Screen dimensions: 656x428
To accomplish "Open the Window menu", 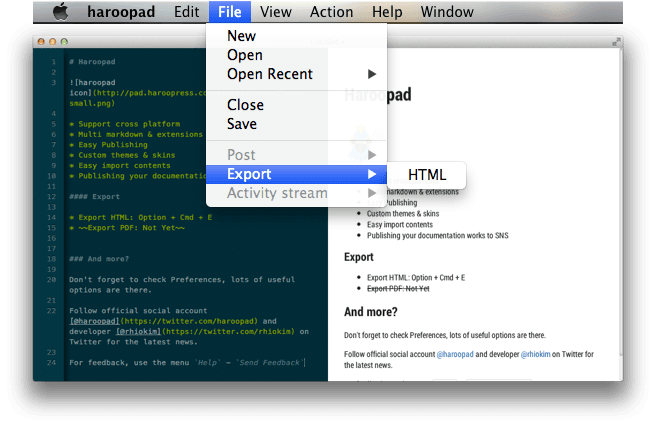I will point(447,12).
